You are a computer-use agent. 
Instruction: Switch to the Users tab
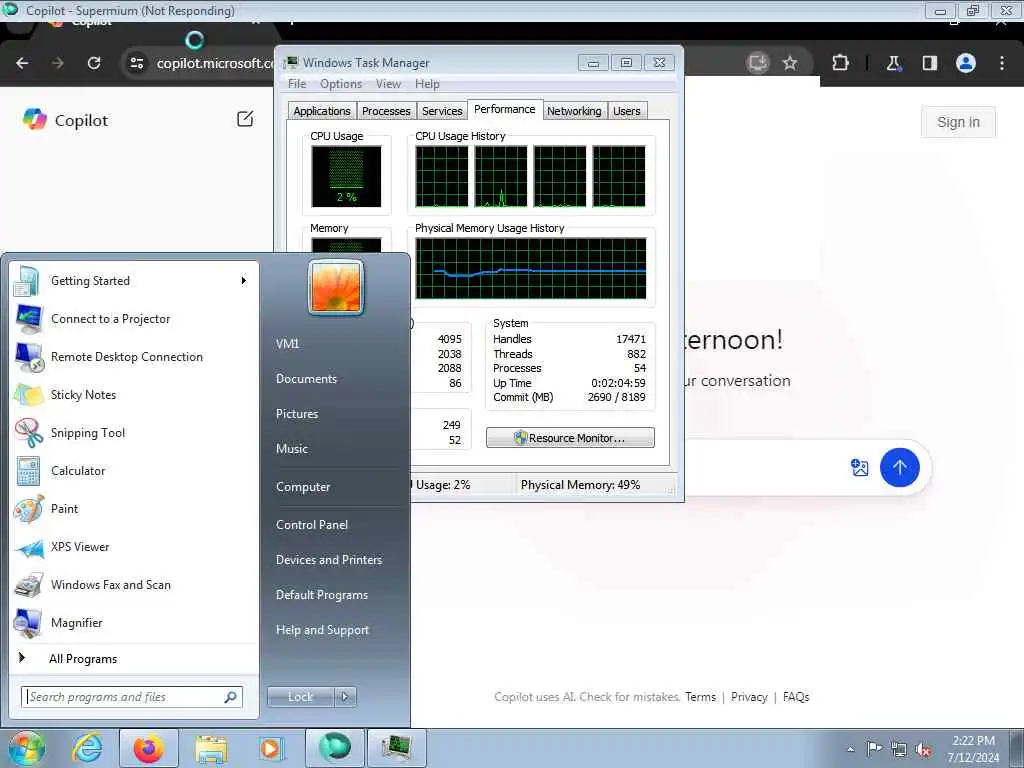[627, 111]
